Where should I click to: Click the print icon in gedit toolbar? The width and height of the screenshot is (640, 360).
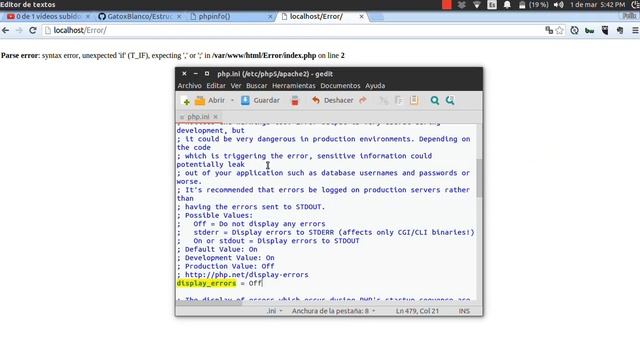click(295, 100)
